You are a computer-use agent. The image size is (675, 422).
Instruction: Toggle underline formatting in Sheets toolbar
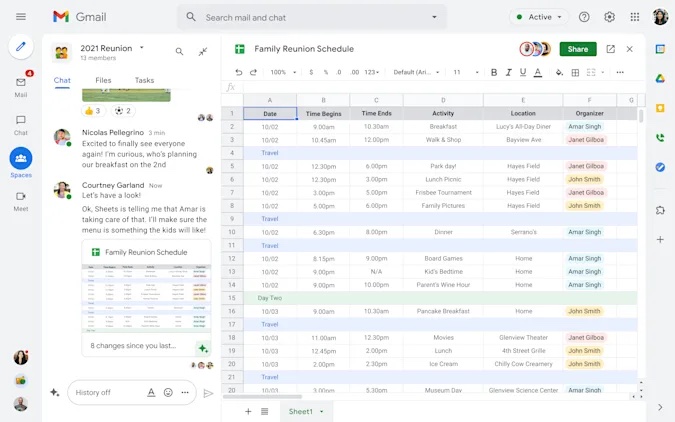pos(522,72)
